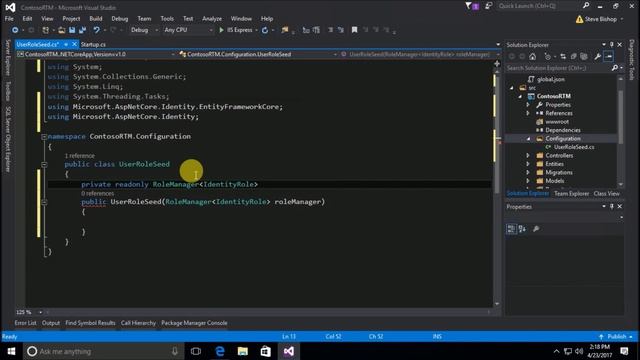Start debugging with the green IIS Express play button

(x=221, y=30)
